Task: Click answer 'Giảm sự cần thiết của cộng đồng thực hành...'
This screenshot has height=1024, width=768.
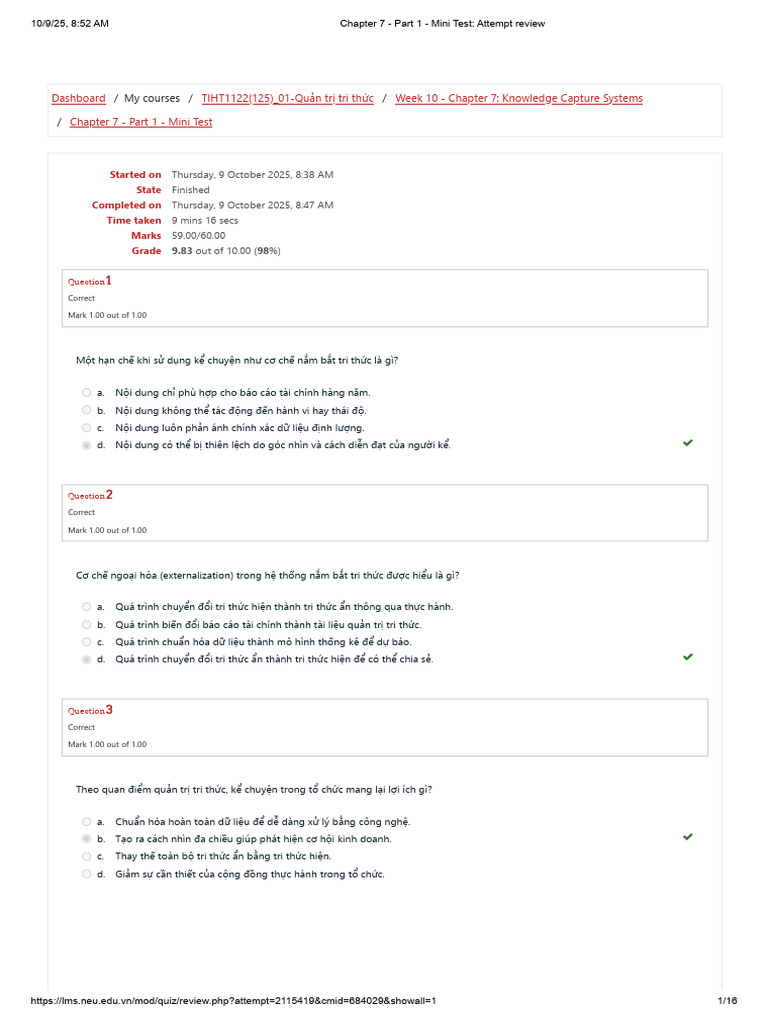Action: (x=250, y=874)
